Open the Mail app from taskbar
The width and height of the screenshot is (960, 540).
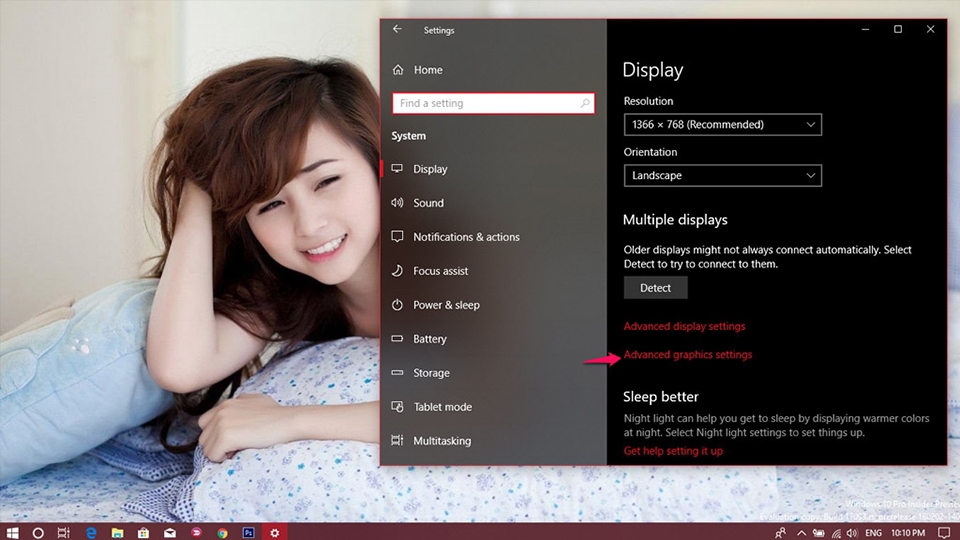pyautogui.click(x=170, y=533)
